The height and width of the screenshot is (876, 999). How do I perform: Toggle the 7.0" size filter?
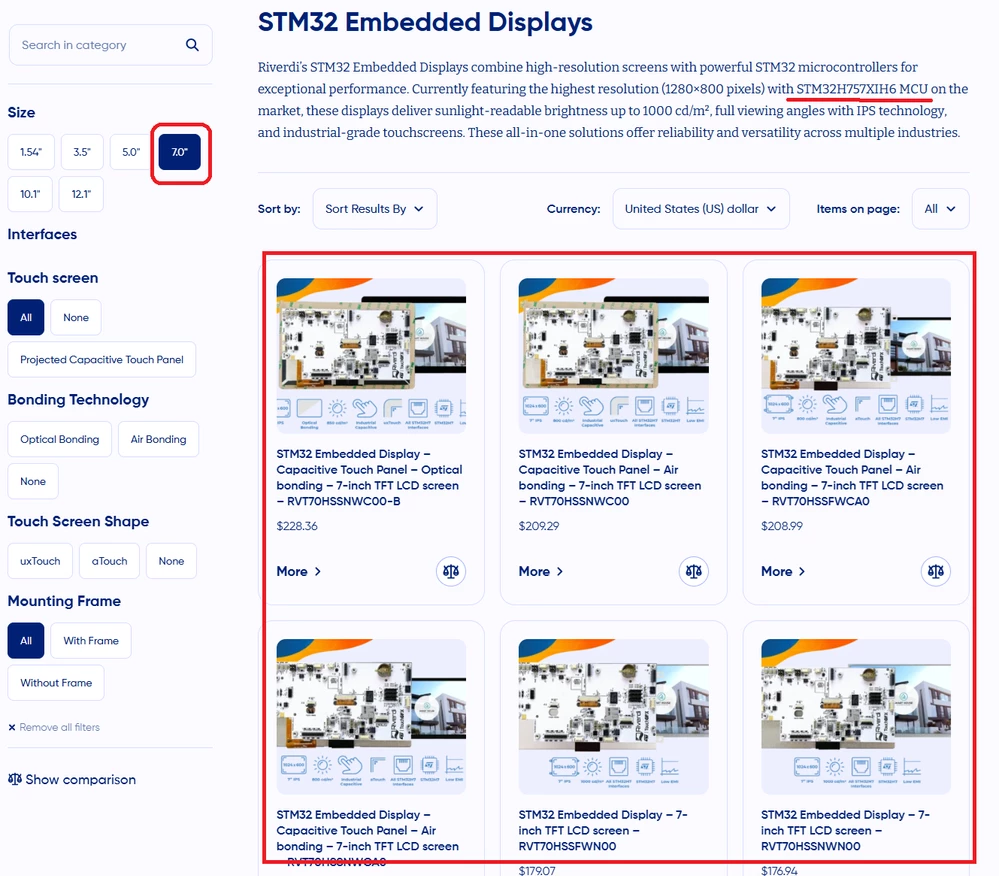(180, 152)
